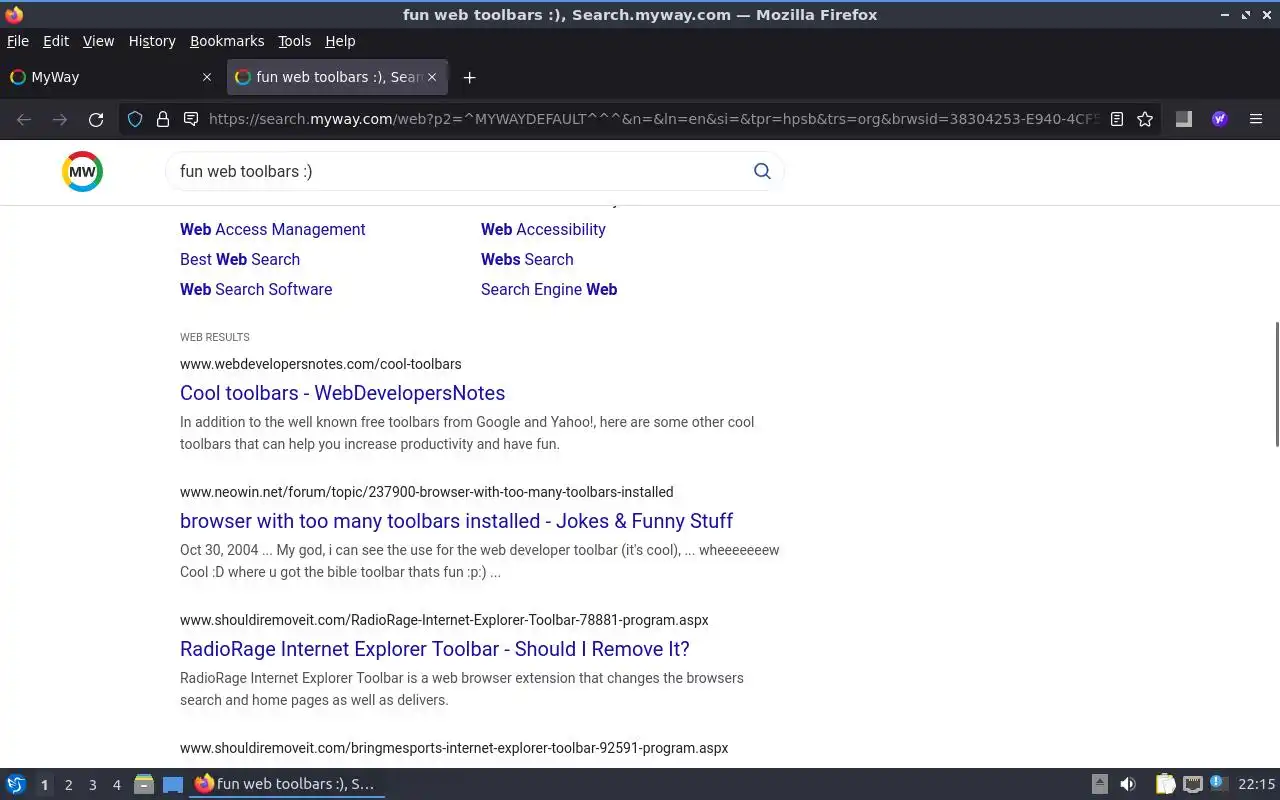Close the MyWay tab

pos(207,77)
